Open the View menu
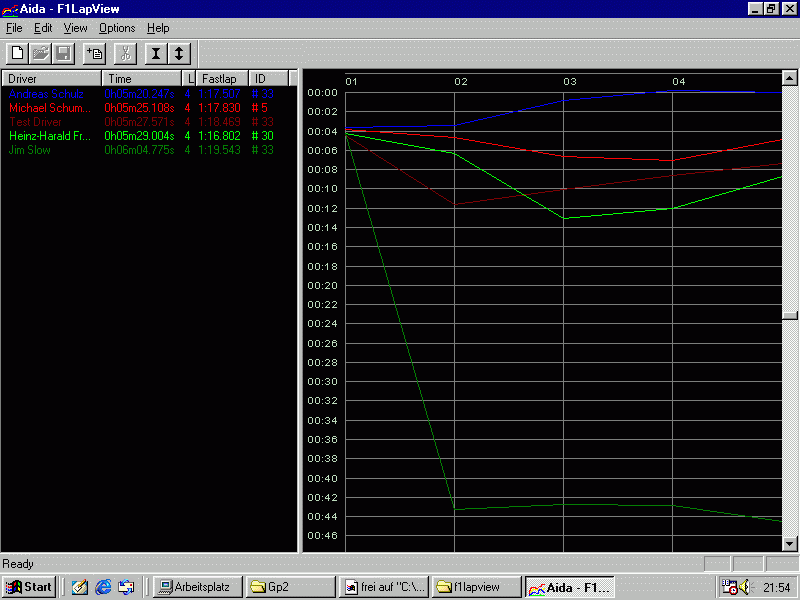 click(x=76, y=28)
